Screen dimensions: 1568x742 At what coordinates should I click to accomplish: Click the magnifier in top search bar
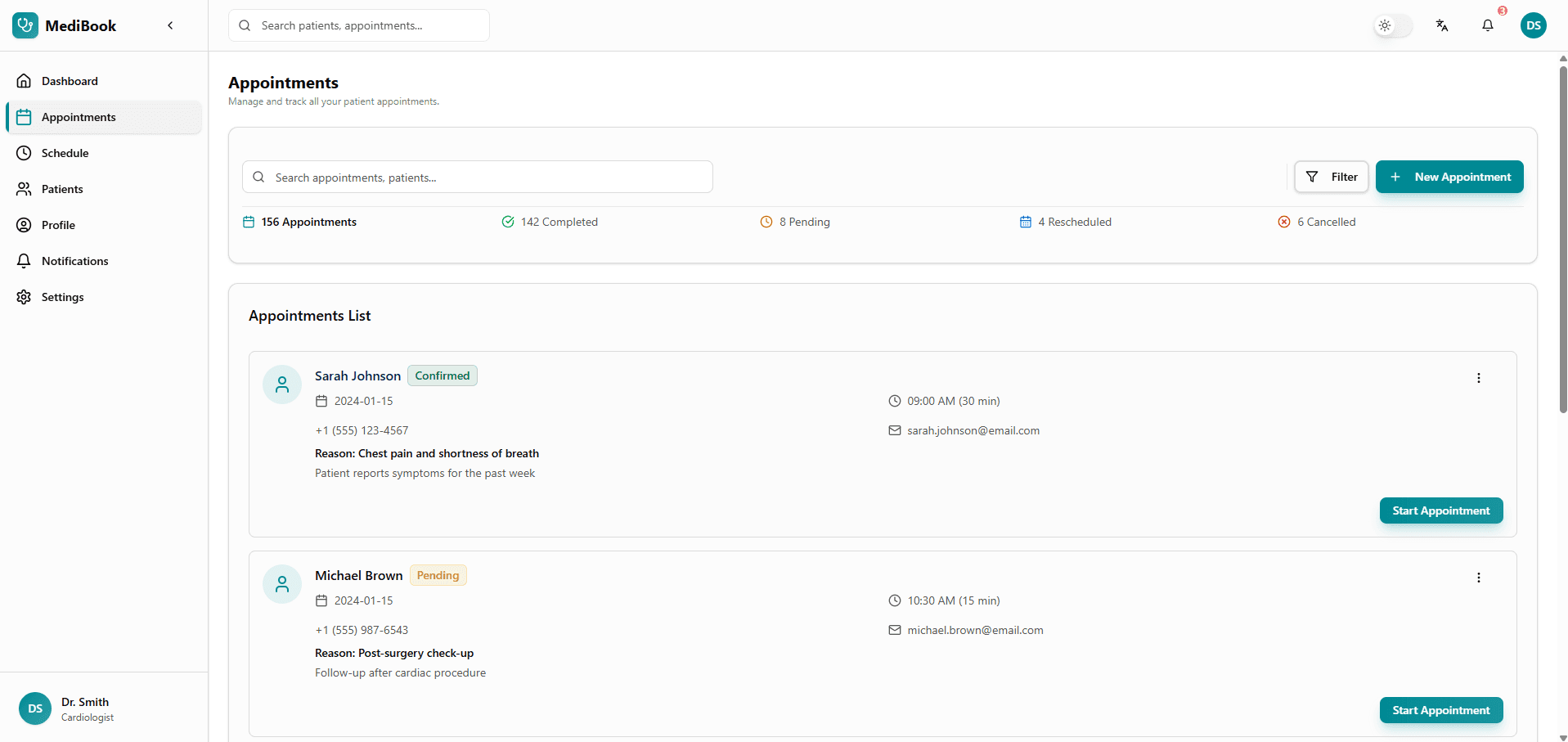pos(245,25)
